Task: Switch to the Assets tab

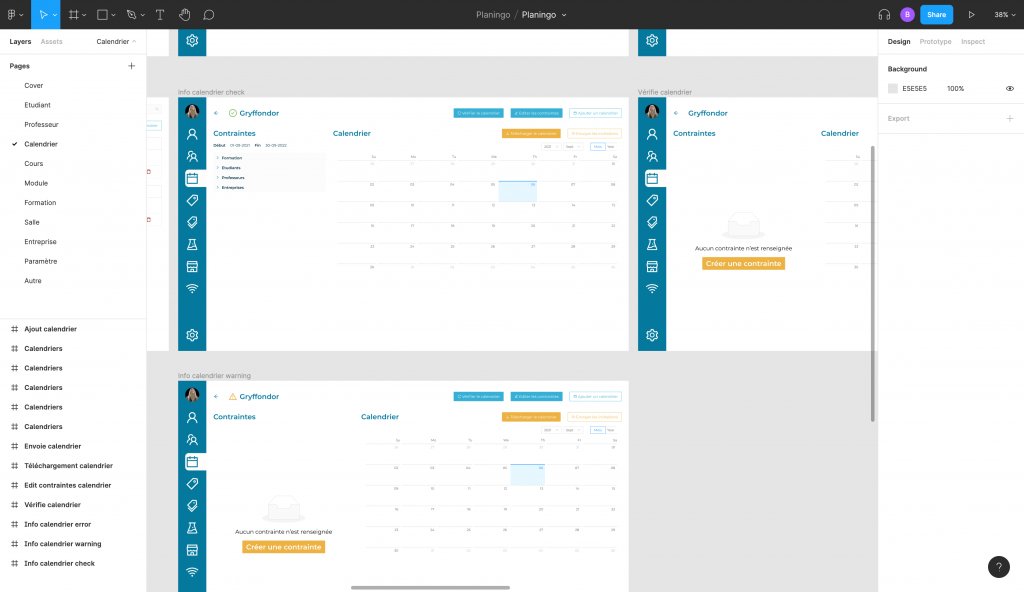Action: pyautogui.click(x=51, y=42)
